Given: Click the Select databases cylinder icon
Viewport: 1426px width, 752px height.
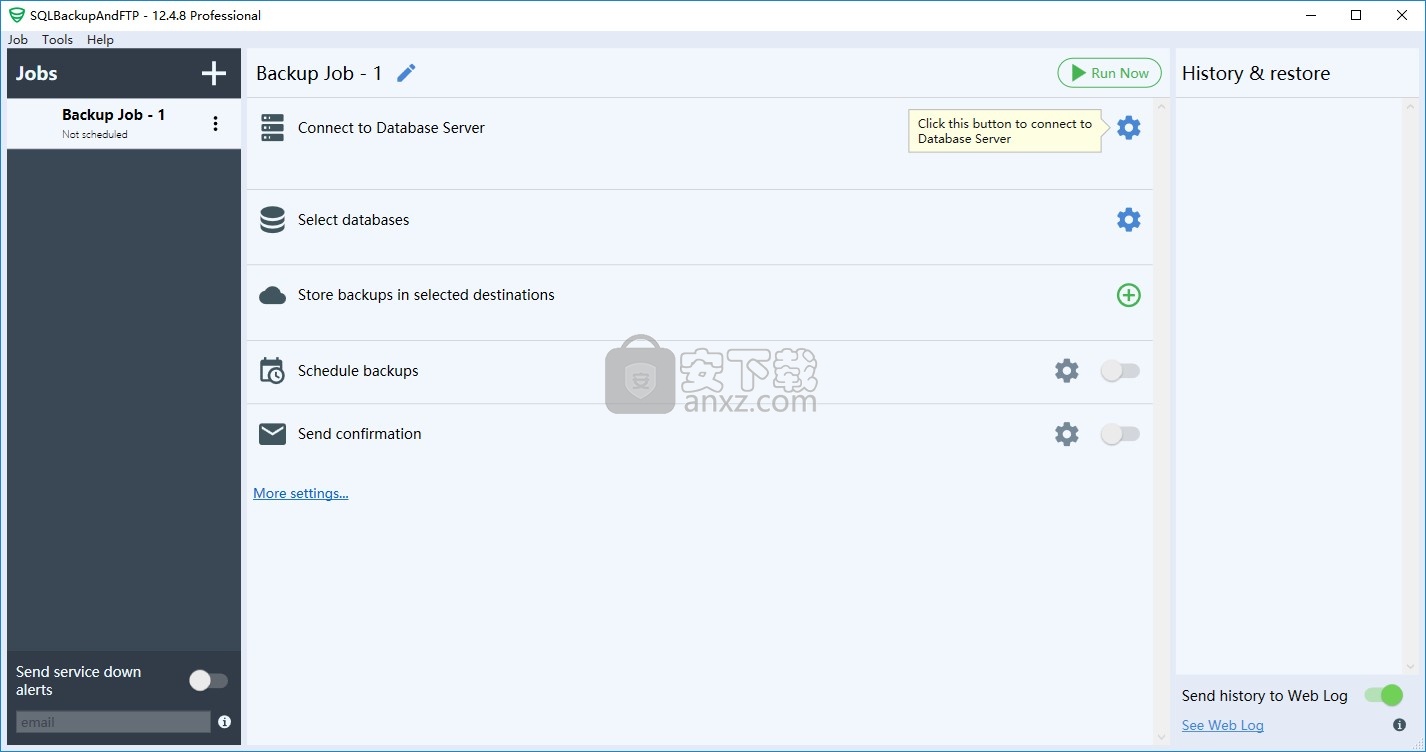Looking at the screenshot, I should coord(273,220).
